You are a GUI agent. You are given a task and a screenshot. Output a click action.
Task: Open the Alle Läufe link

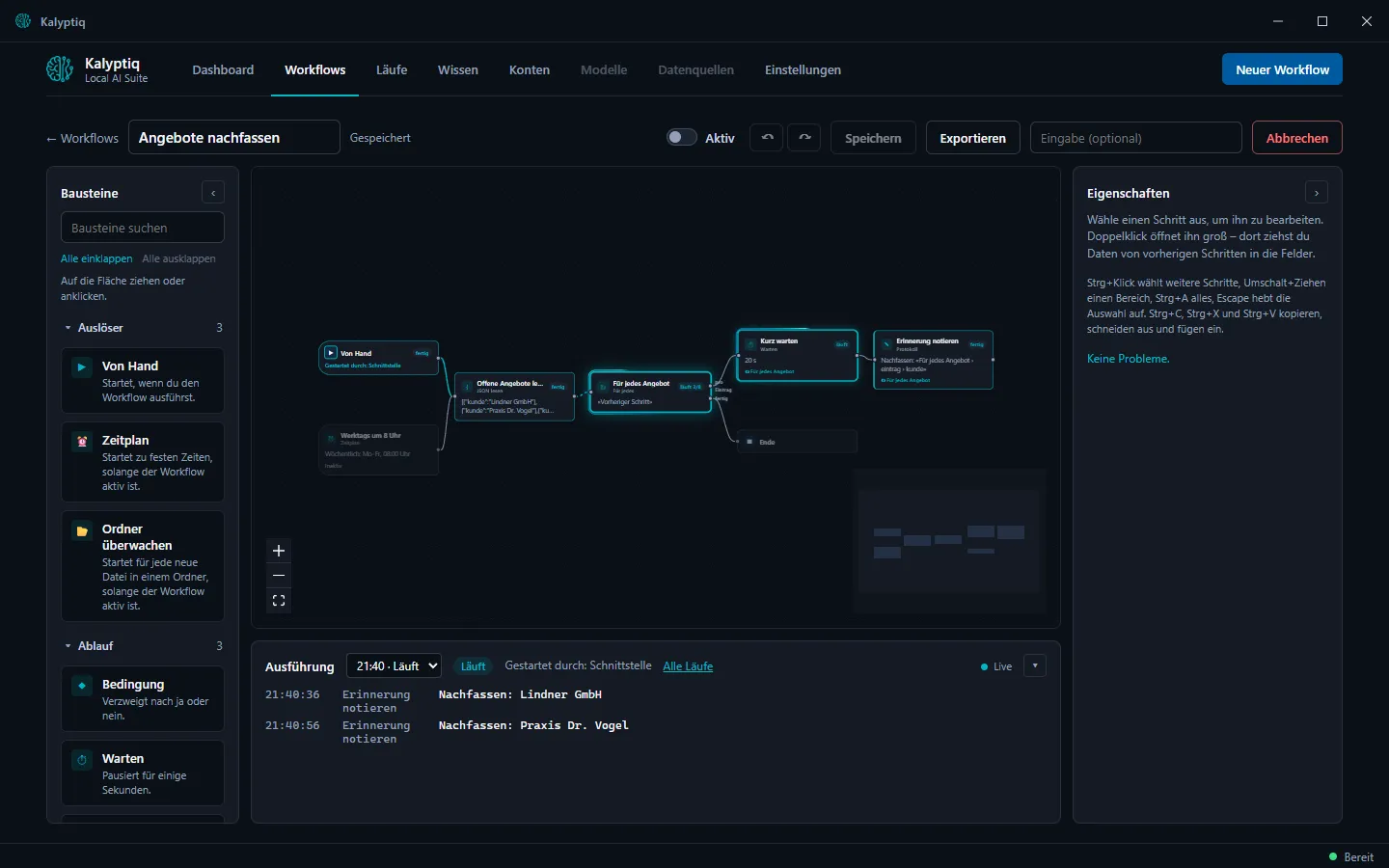(688, 666)
